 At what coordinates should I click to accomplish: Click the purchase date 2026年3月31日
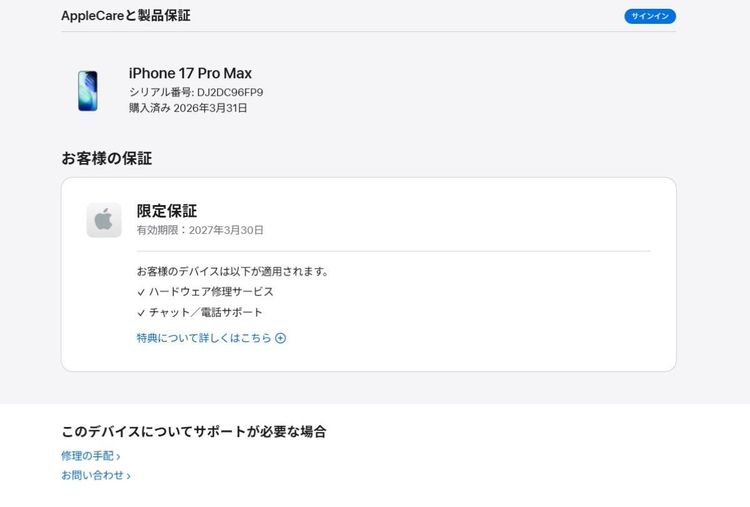tap(210, 108)
